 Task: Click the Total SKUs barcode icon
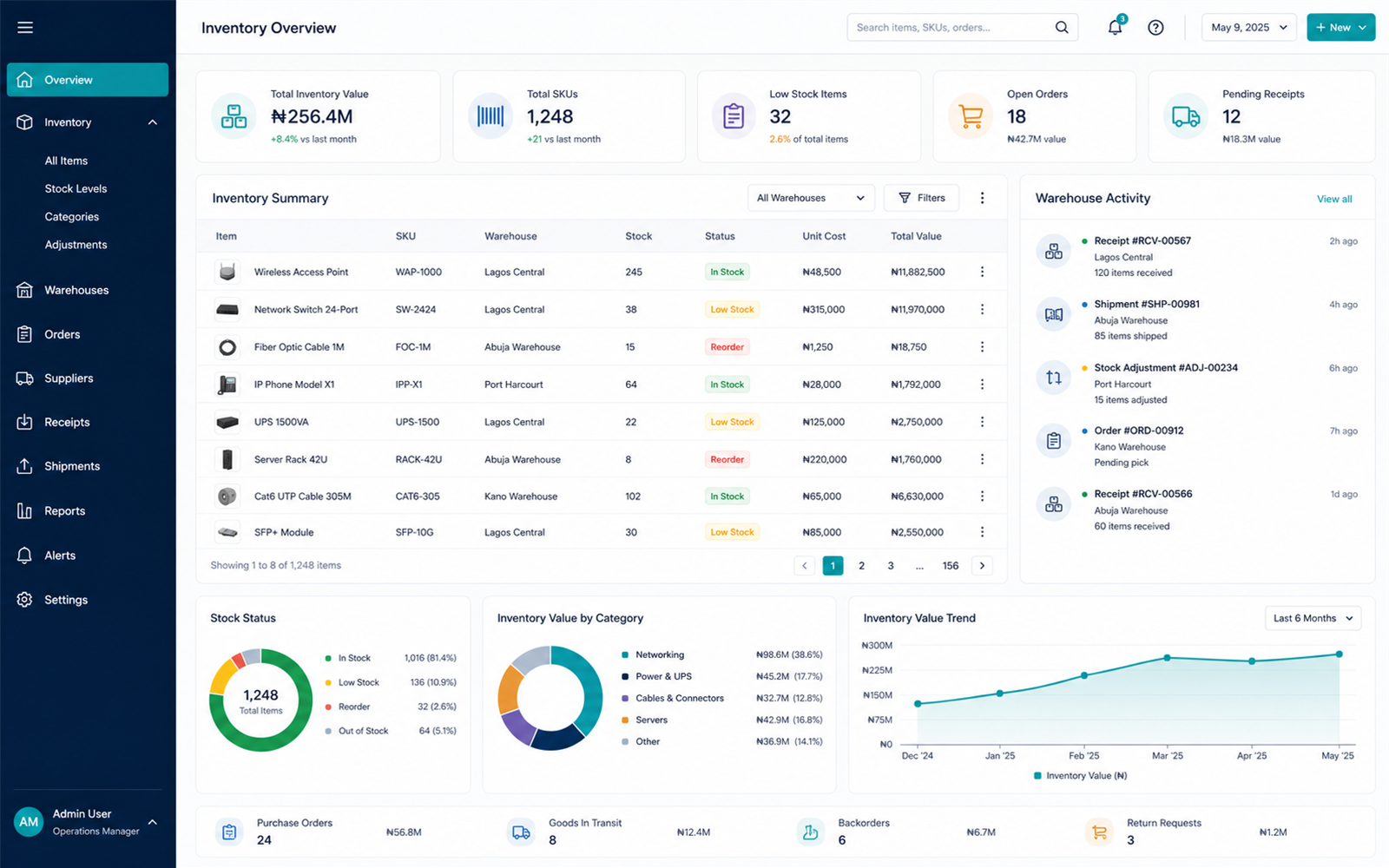coord(490,116)
